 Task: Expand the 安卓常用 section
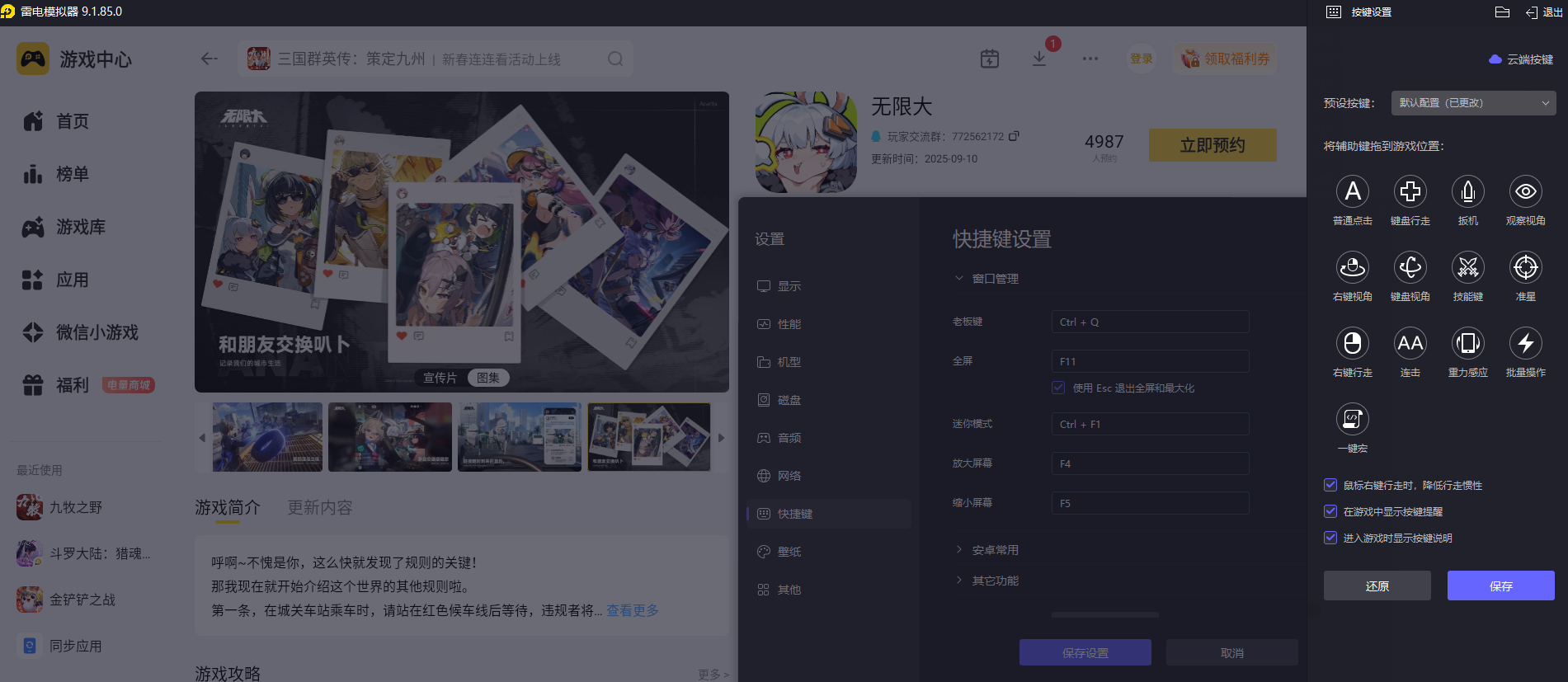tap(959, 550)
